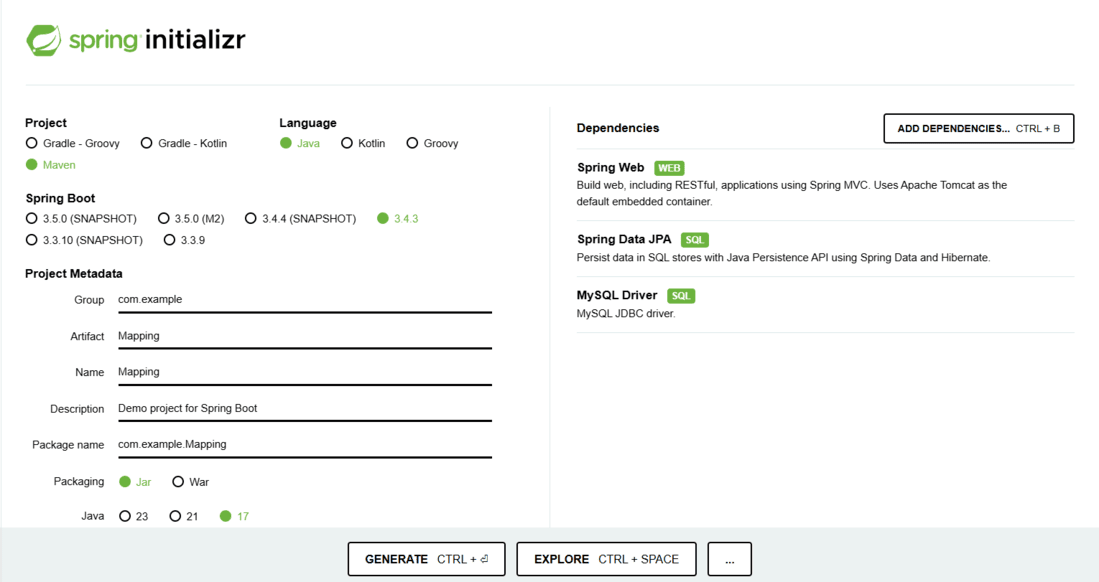Click the Spring Initializr leaf logo
This screenshot has height=582, width=1099.
[44, 40]
